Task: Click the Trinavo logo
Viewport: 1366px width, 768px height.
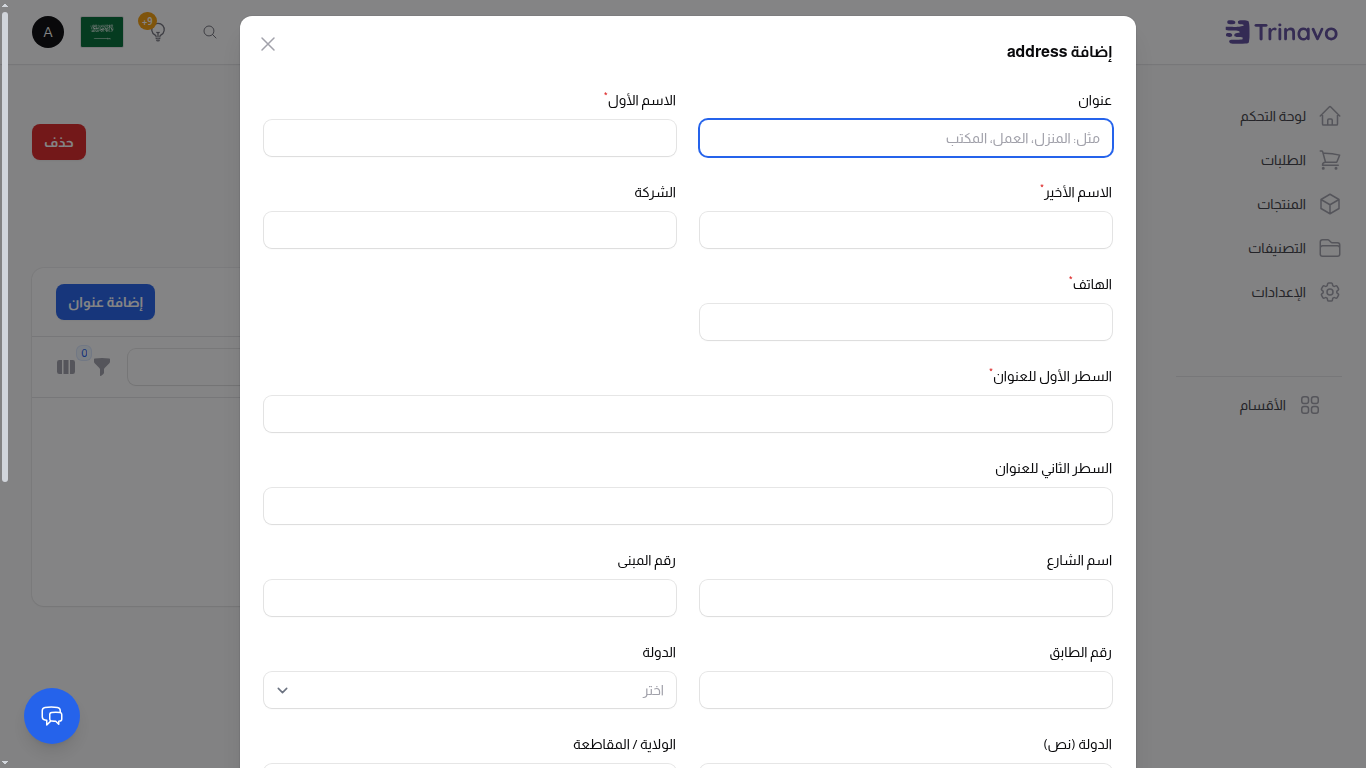Action: (1283, 32)
